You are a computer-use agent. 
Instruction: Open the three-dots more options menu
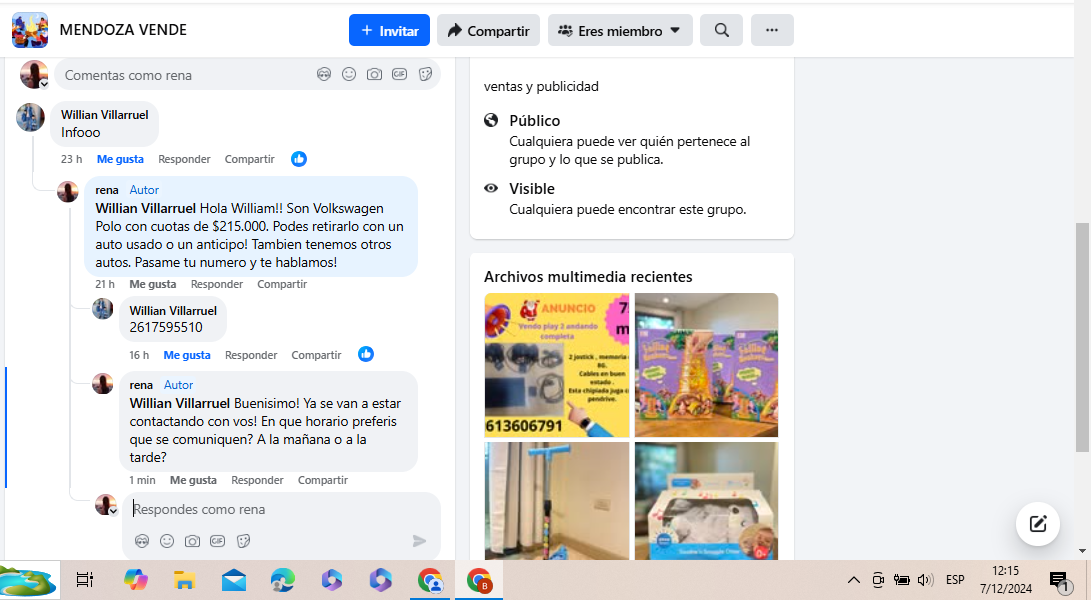771,30
